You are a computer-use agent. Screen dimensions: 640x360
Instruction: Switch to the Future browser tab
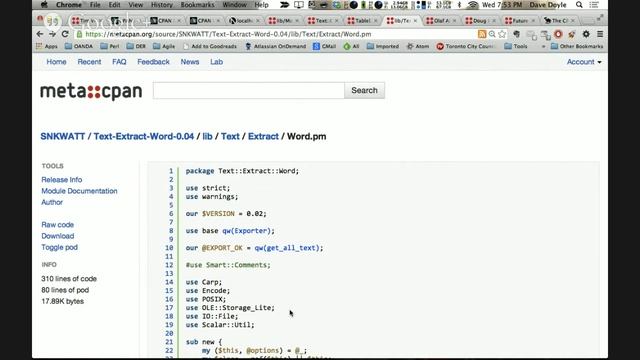point(519,20)
